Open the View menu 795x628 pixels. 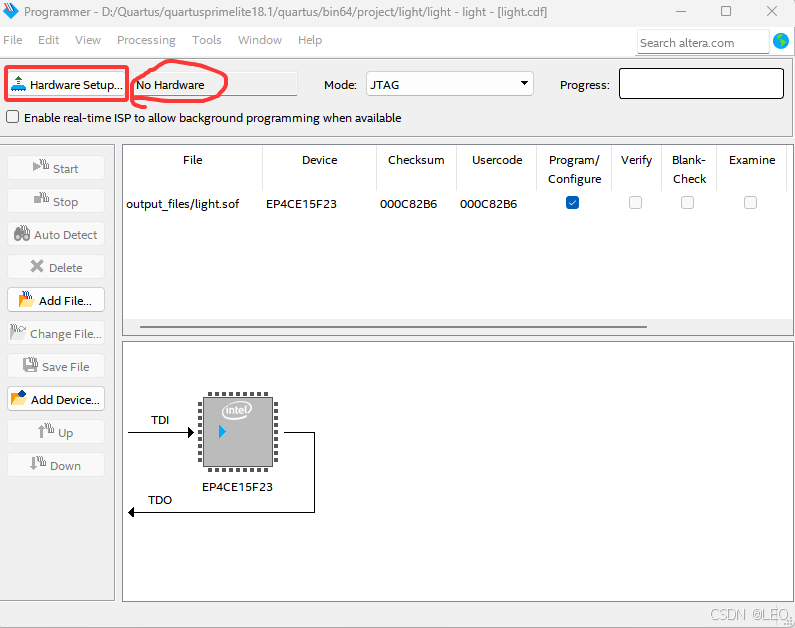88,40
